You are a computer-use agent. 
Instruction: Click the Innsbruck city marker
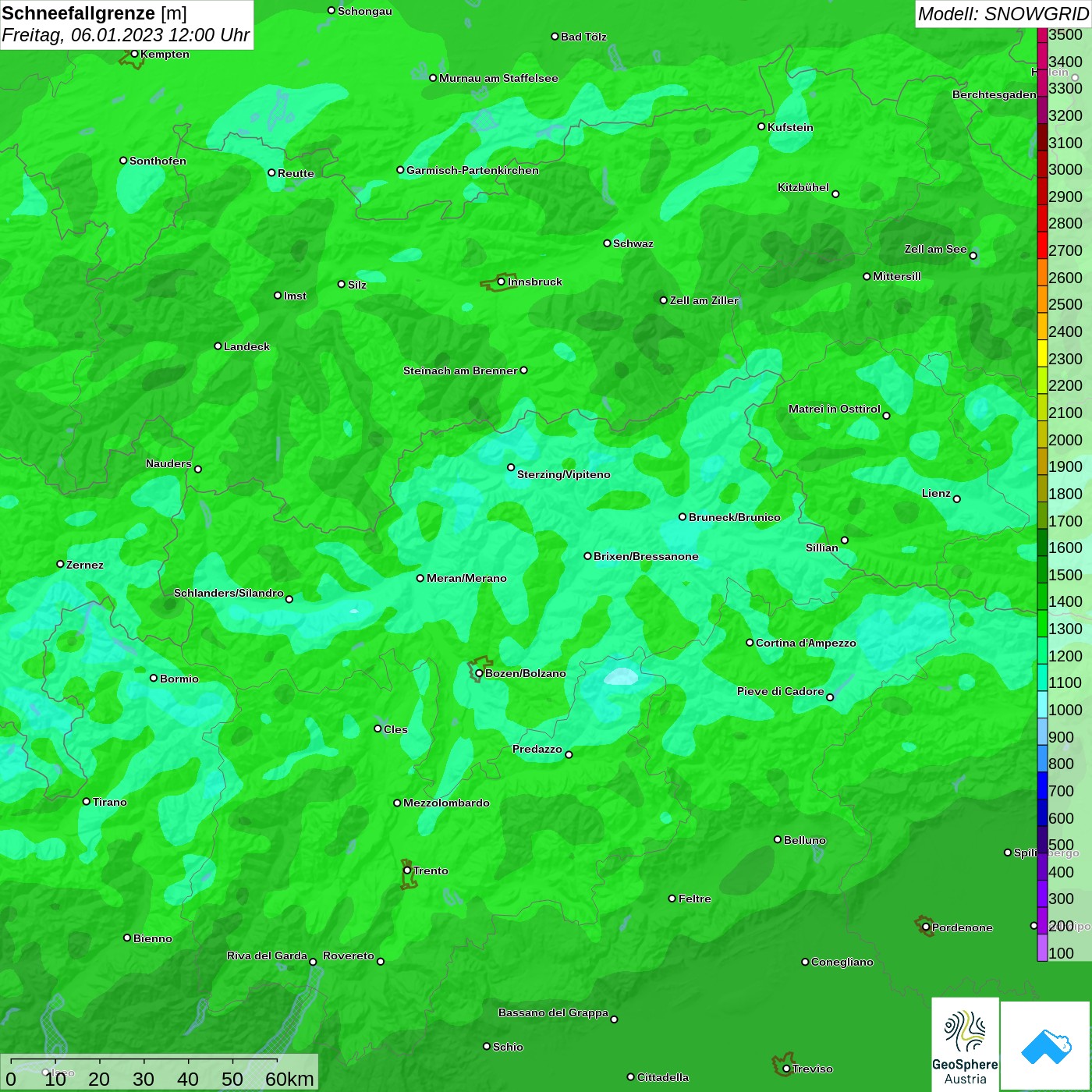[501, 282]
